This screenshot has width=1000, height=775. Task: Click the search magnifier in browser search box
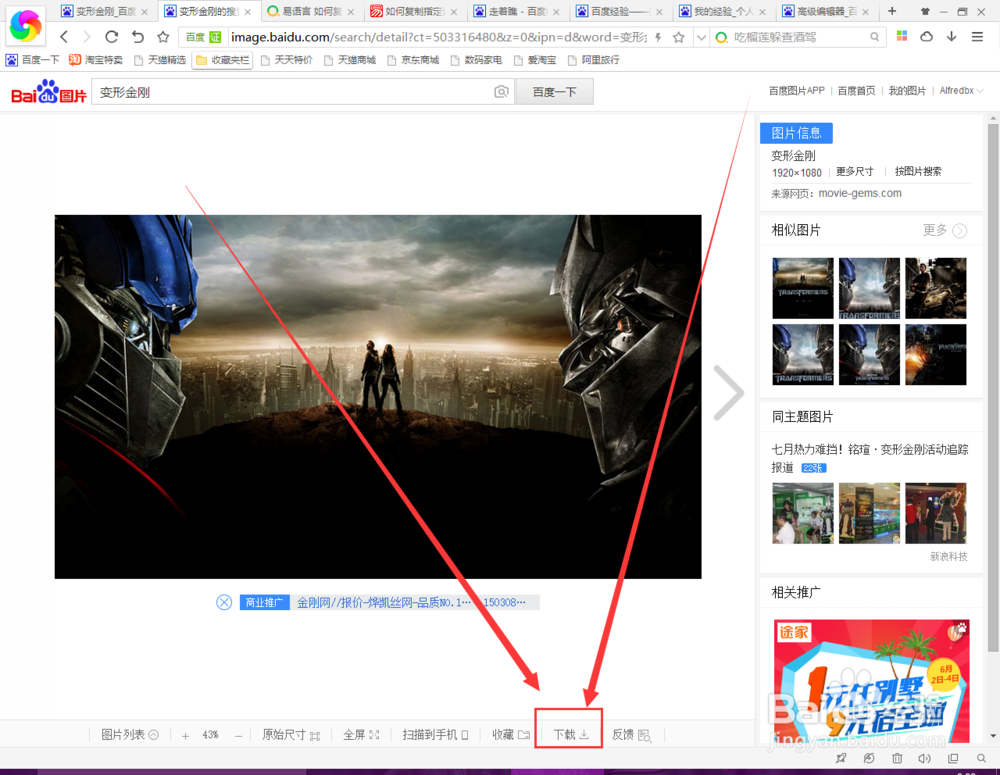(874, 38)
